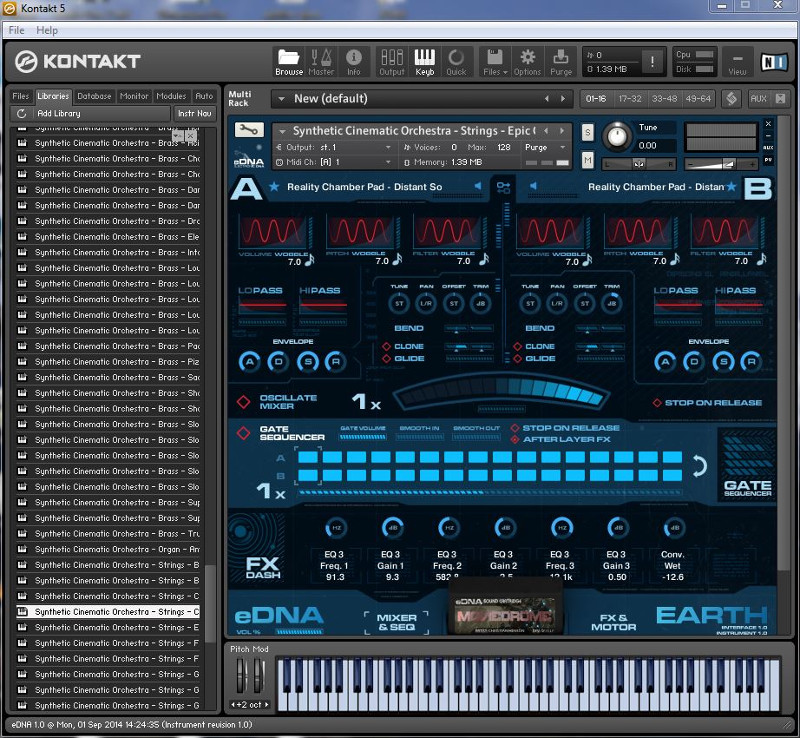Image resolution: width=800 pixels, height=738 pixels.
Task: Open the Help menu
Action: (47, 30)
